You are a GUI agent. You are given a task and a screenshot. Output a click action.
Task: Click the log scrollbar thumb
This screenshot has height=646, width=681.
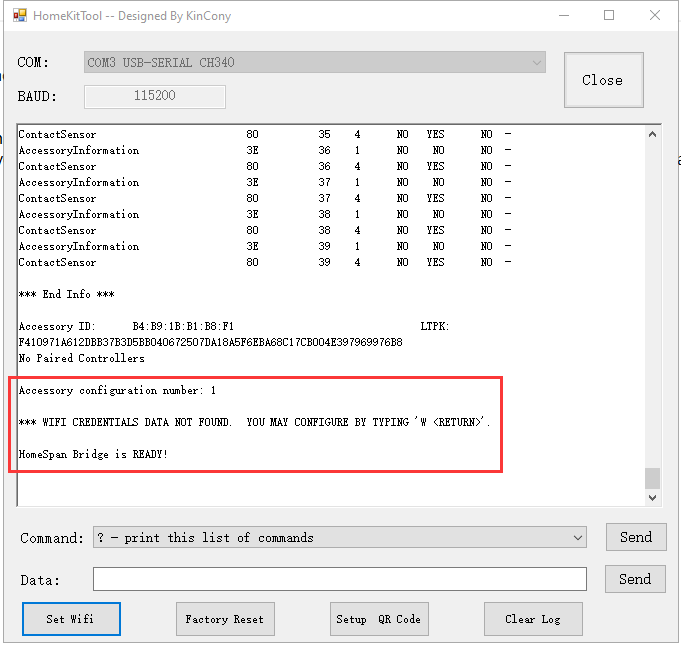click(653, 478)
